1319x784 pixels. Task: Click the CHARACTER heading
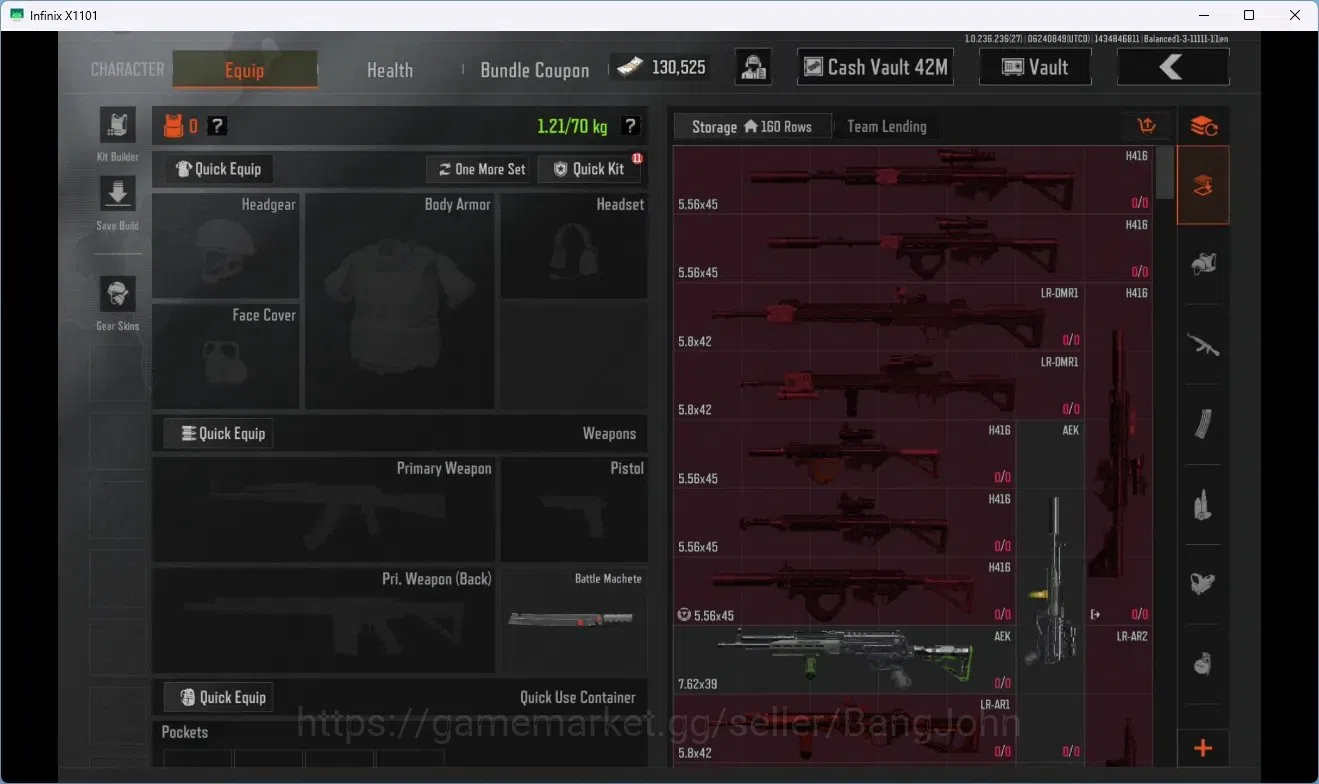pos(127,69)
